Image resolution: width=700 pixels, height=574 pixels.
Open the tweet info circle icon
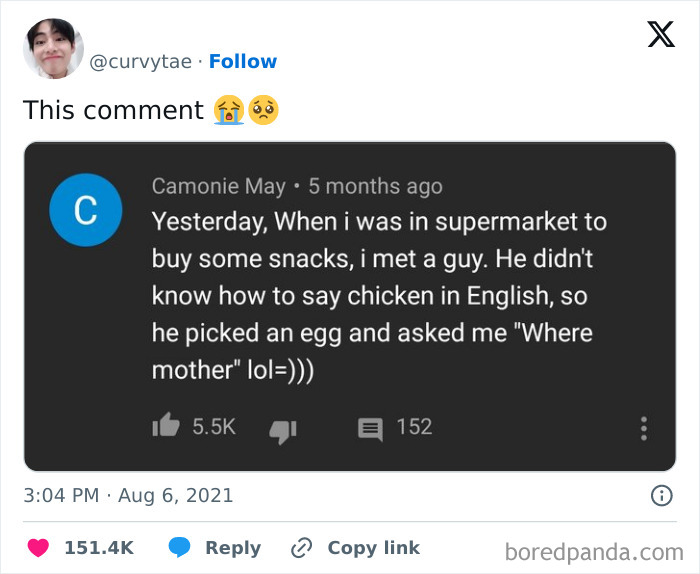tap(661, 495)
